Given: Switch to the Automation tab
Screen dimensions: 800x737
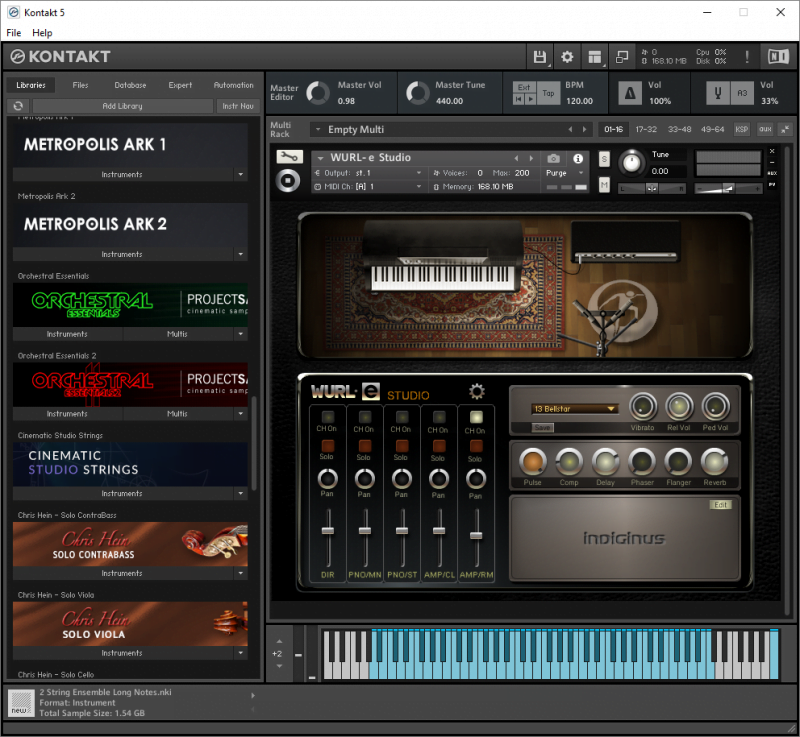Looking at the screenshot, I should (x=234, y=85).
